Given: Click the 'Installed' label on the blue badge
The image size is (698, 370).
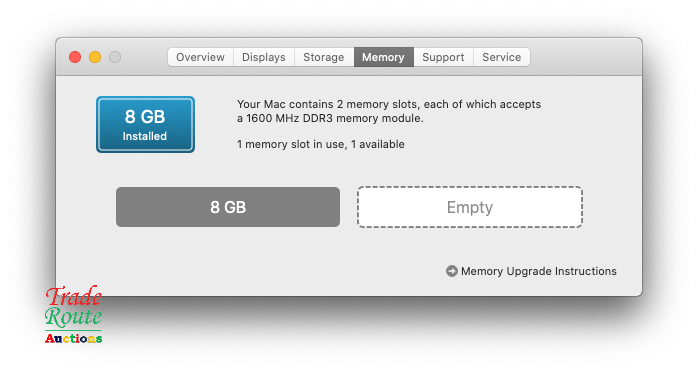Looking at the screenshot, I should tap(145, 136).
